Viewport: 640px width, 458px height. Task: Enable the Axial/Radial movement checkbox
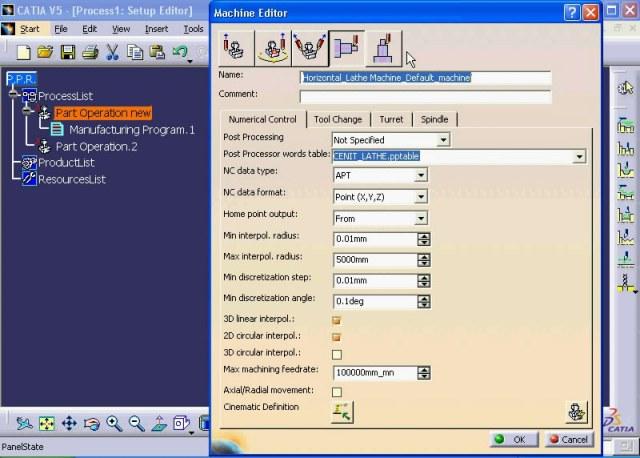click(x=337, y=392)
